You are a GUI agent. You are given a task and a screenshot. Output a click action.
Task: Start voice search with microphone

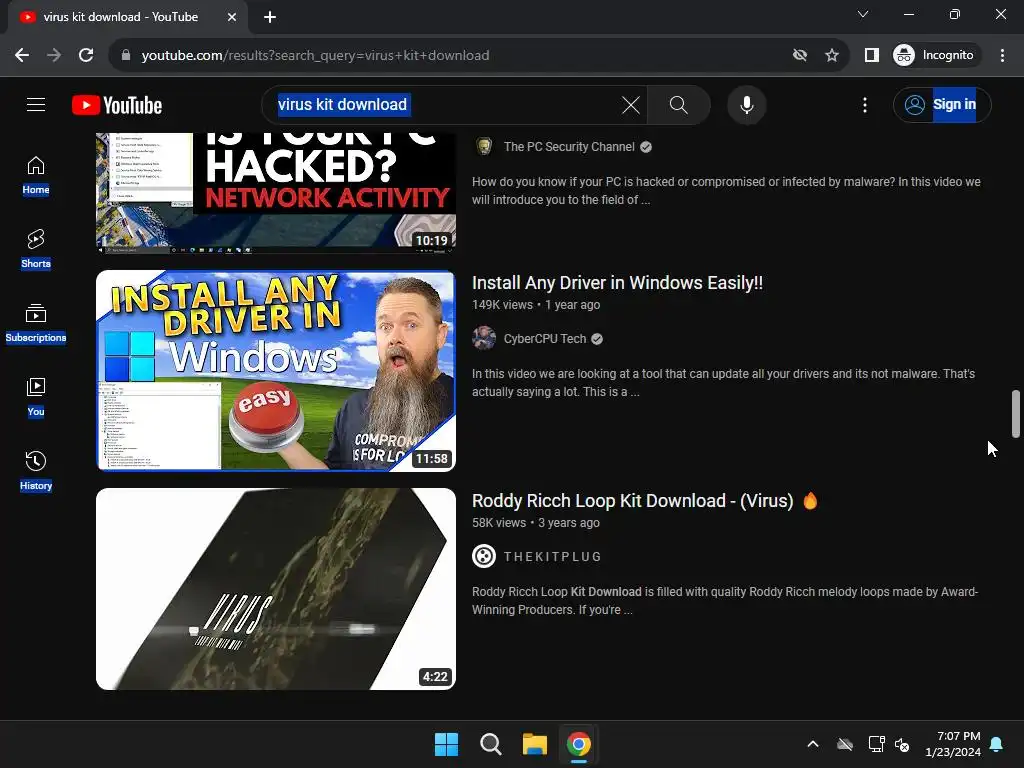[x=746, y=104]
